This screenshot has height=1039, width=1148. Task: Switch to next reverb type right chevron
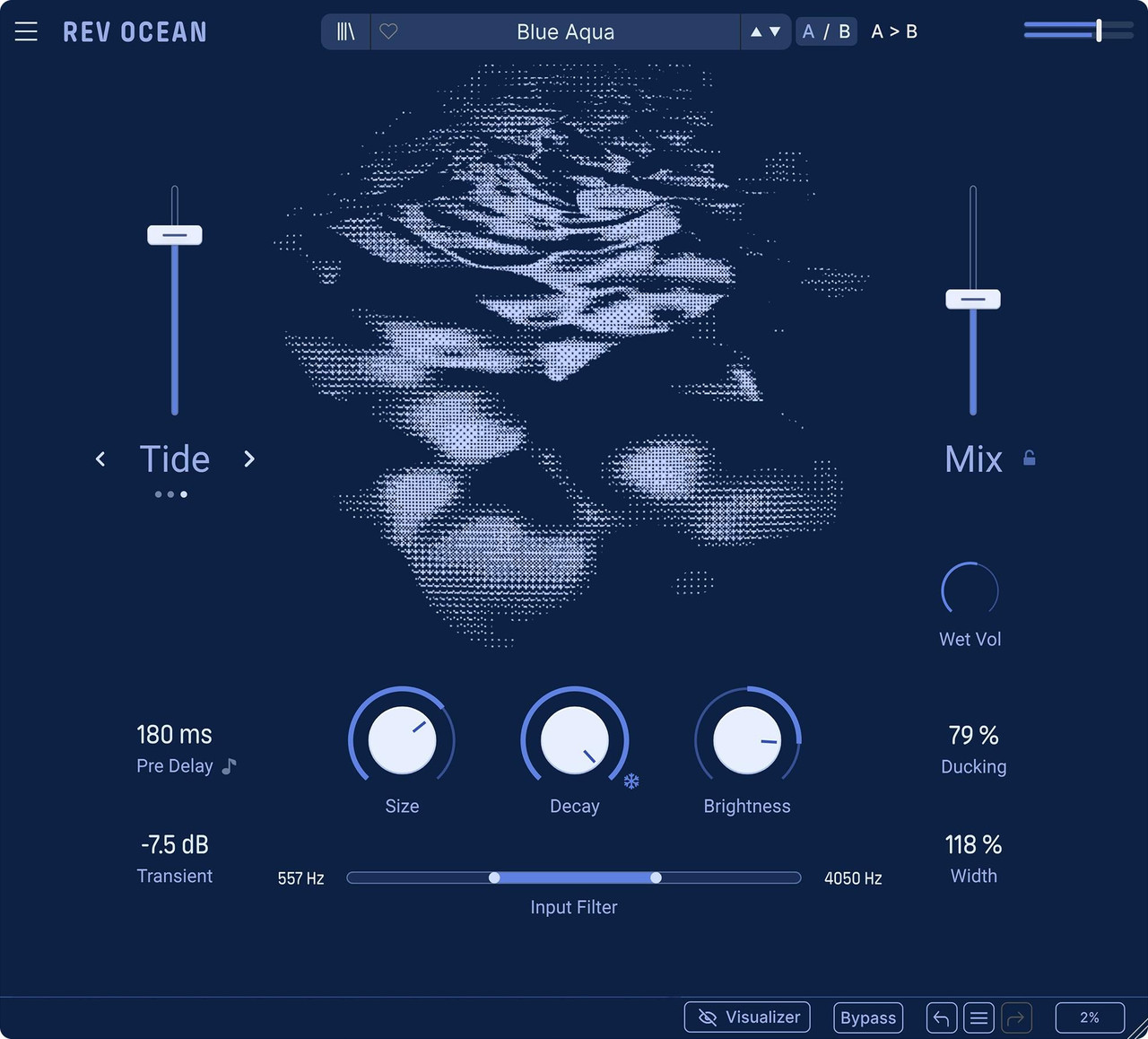[249, 458]
